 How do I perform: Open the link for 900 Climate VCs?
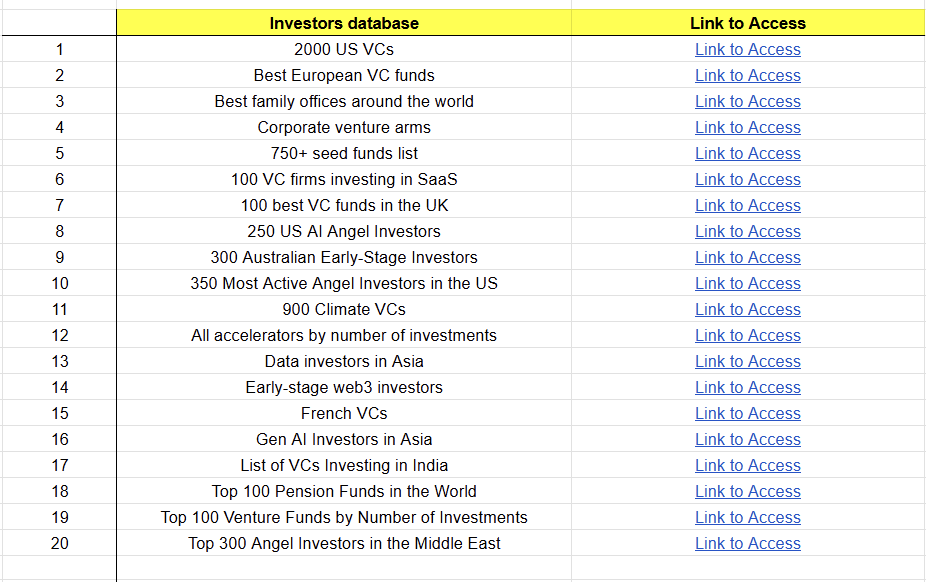pos(747,309)
